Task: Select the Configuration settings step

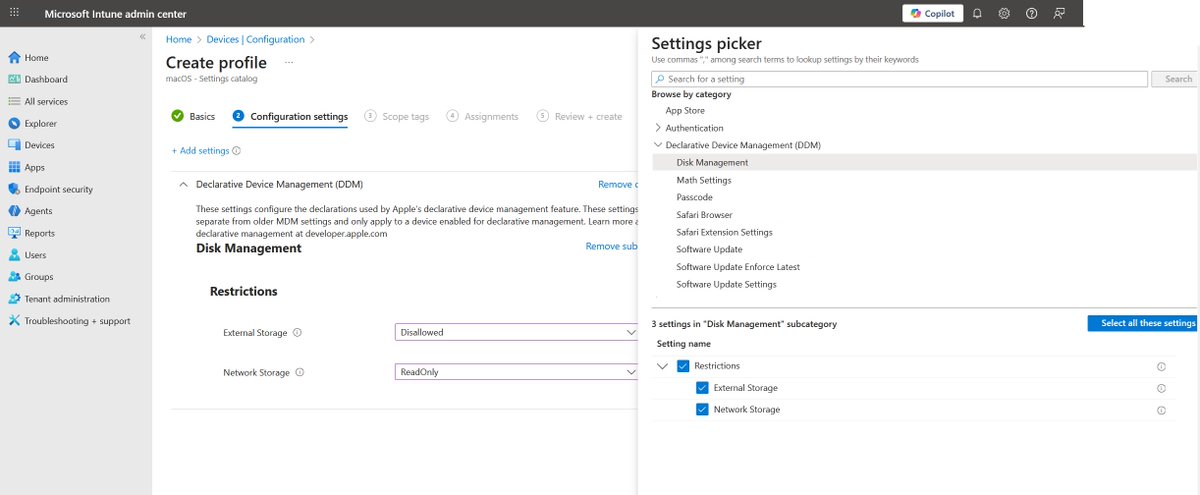Action: 290,117
